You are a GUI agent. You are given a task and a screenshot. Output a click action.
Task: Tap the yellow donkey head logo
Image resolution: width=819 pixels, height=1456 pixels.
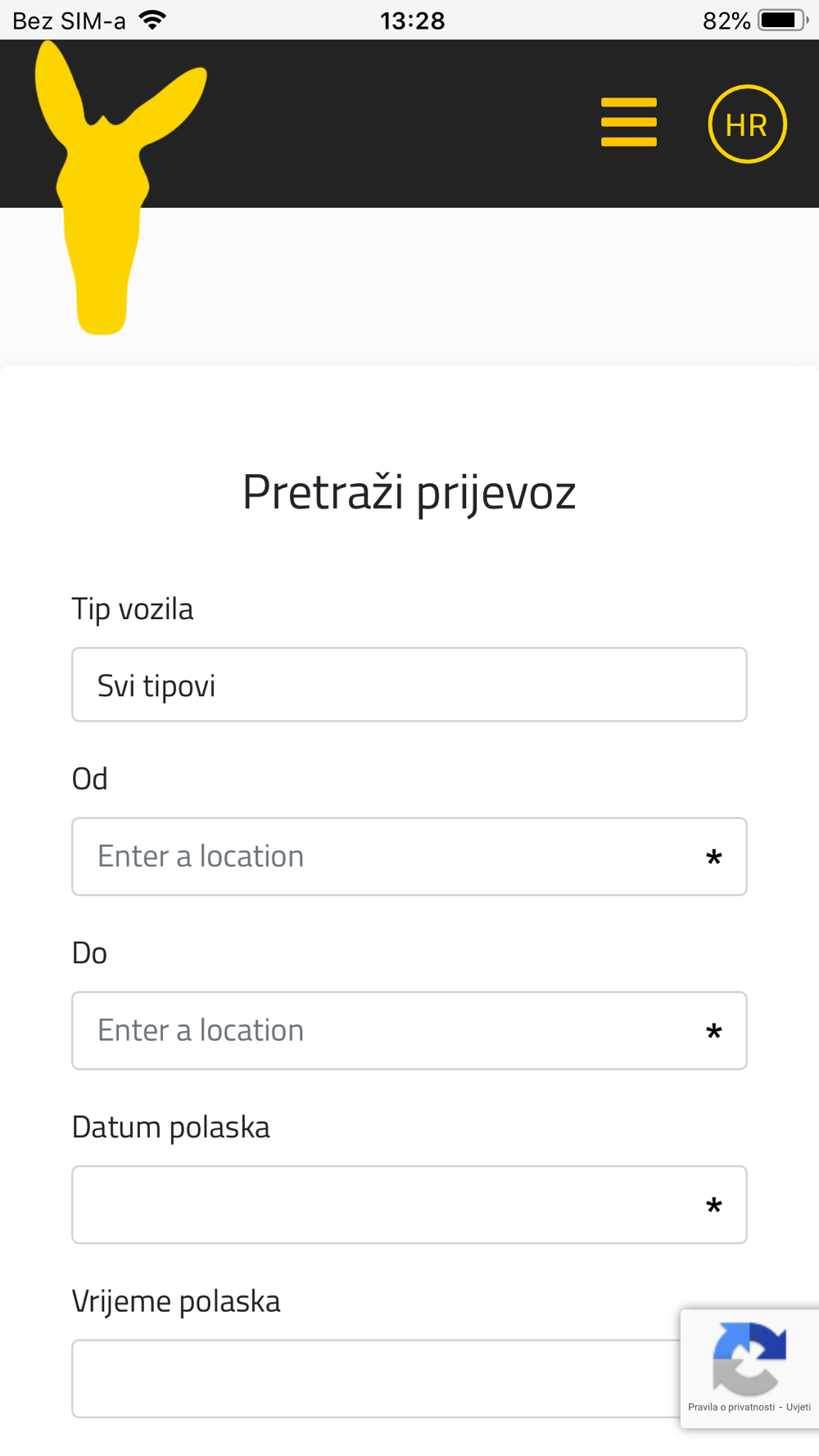106,188
